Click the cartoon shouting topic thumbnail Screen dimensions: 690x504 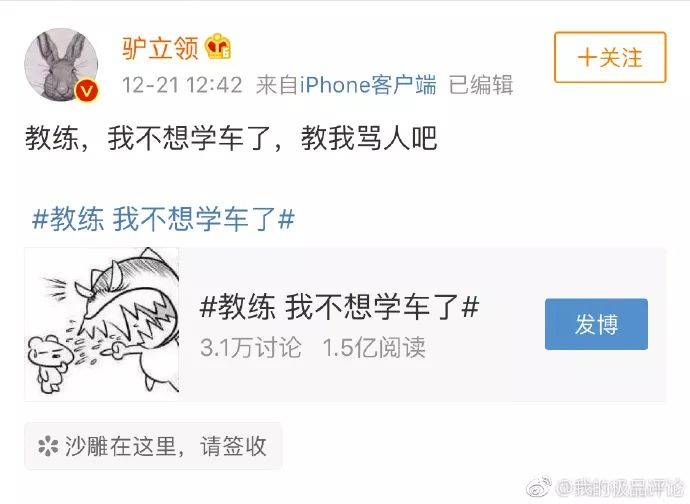click(102, 324)
